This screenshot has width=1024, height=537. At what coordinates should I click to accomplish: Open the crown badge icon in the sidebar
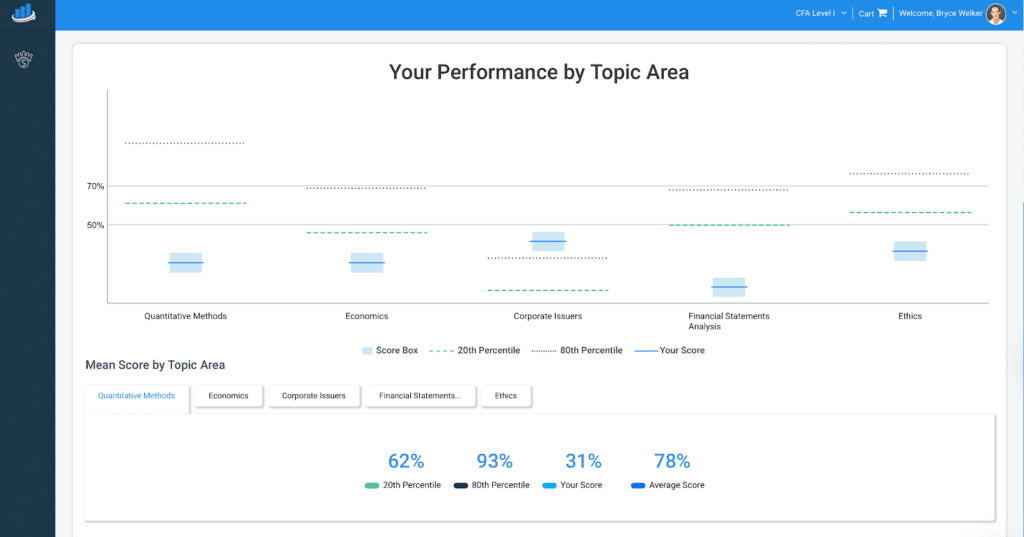tap(24, 60)
